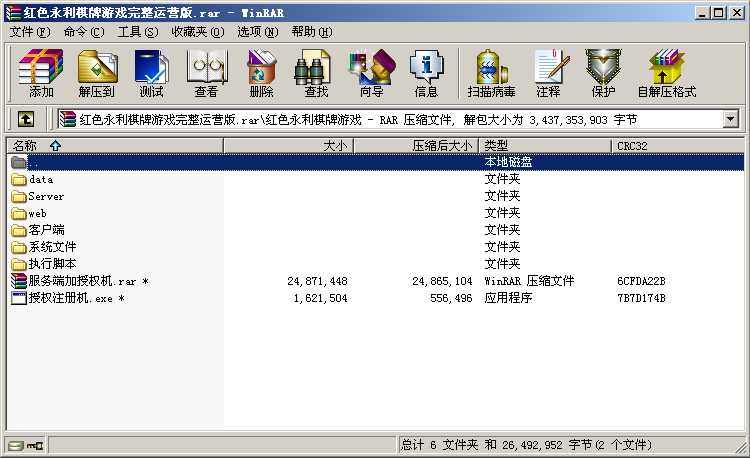Click the 执行脚本 folder icon
Screen dimensions: 750x458
coord(19,264)
